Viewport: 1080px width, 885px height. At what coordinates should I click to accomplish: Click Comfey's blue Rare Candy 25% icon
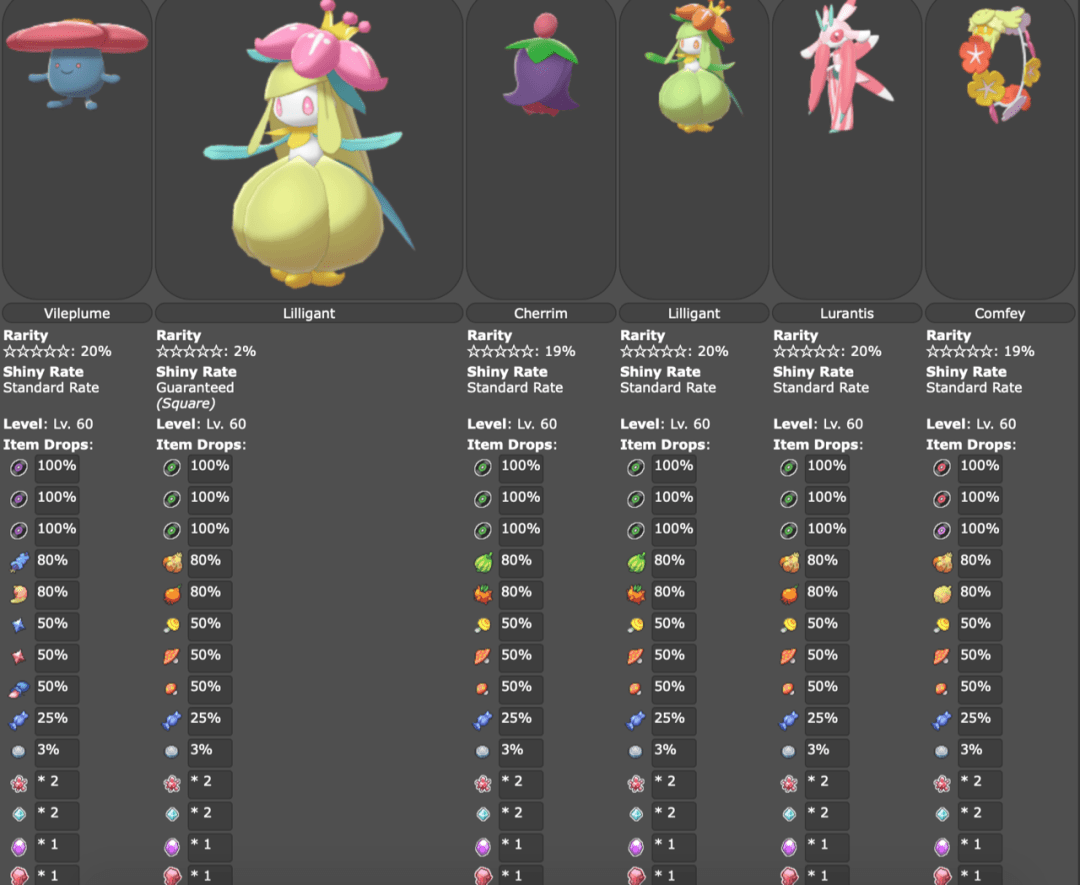tap(942, 720)
